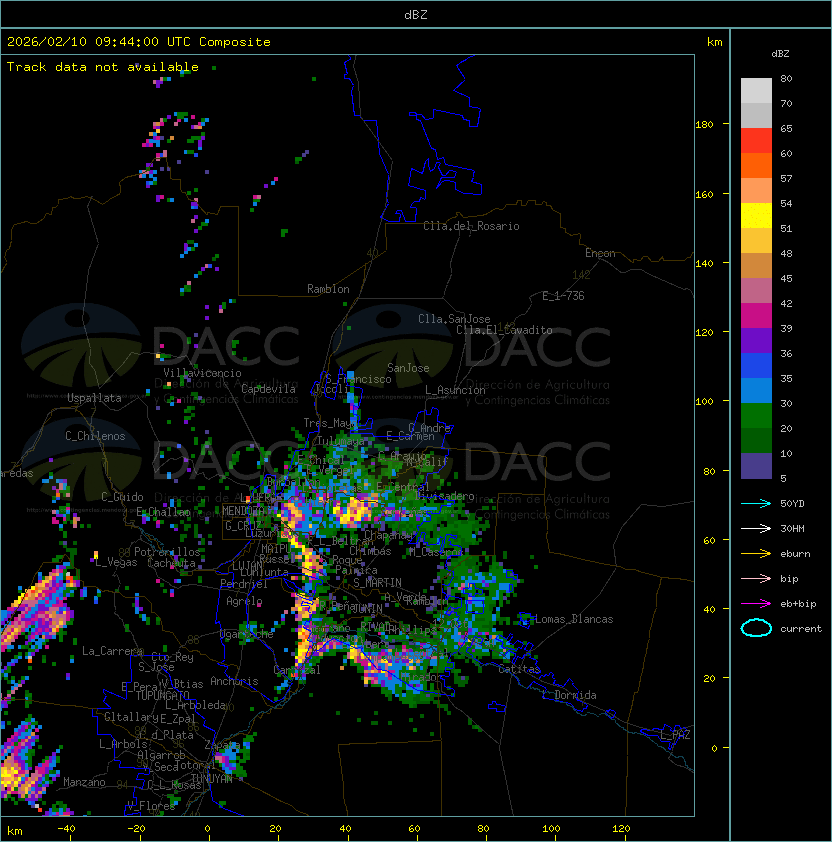Click the 'C_Chilenos' map label
Screen dimensions: 832x842
point(95,436)
